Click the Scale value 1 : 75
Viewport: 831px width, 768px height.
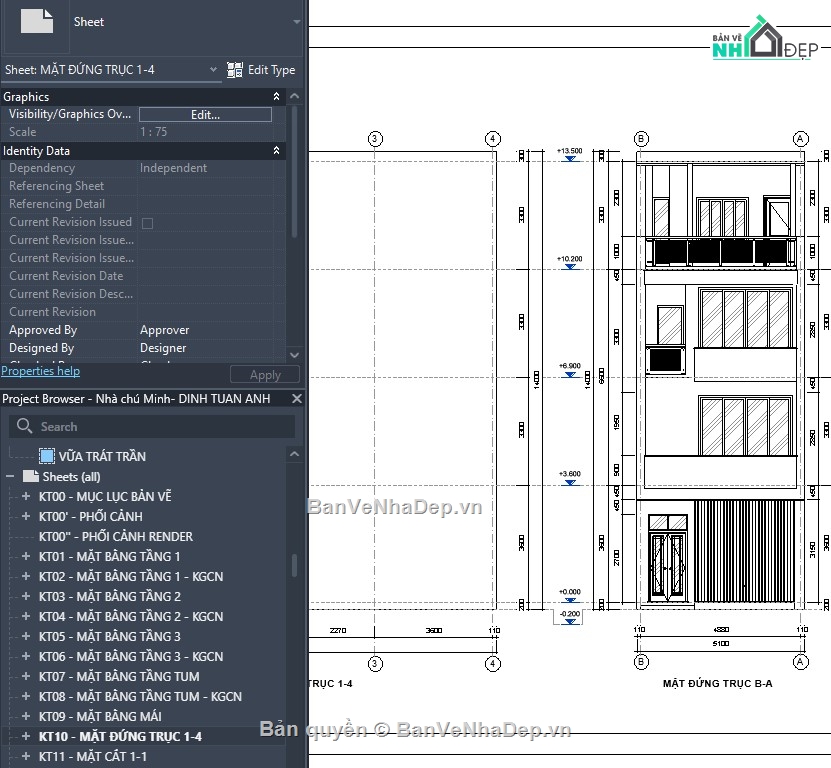(153, 131)
